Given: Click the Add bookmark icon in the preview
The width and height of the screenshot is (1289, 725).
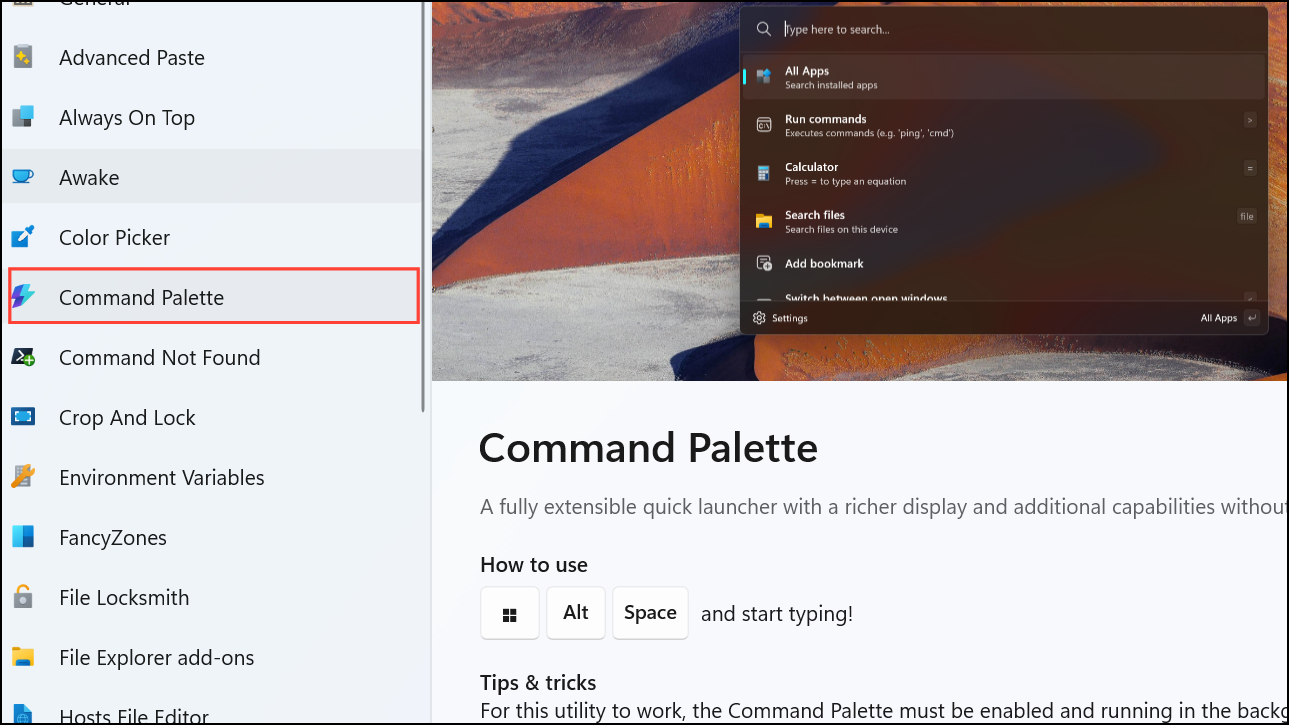Looking at the screenshot, I should [x=765, y=263].
